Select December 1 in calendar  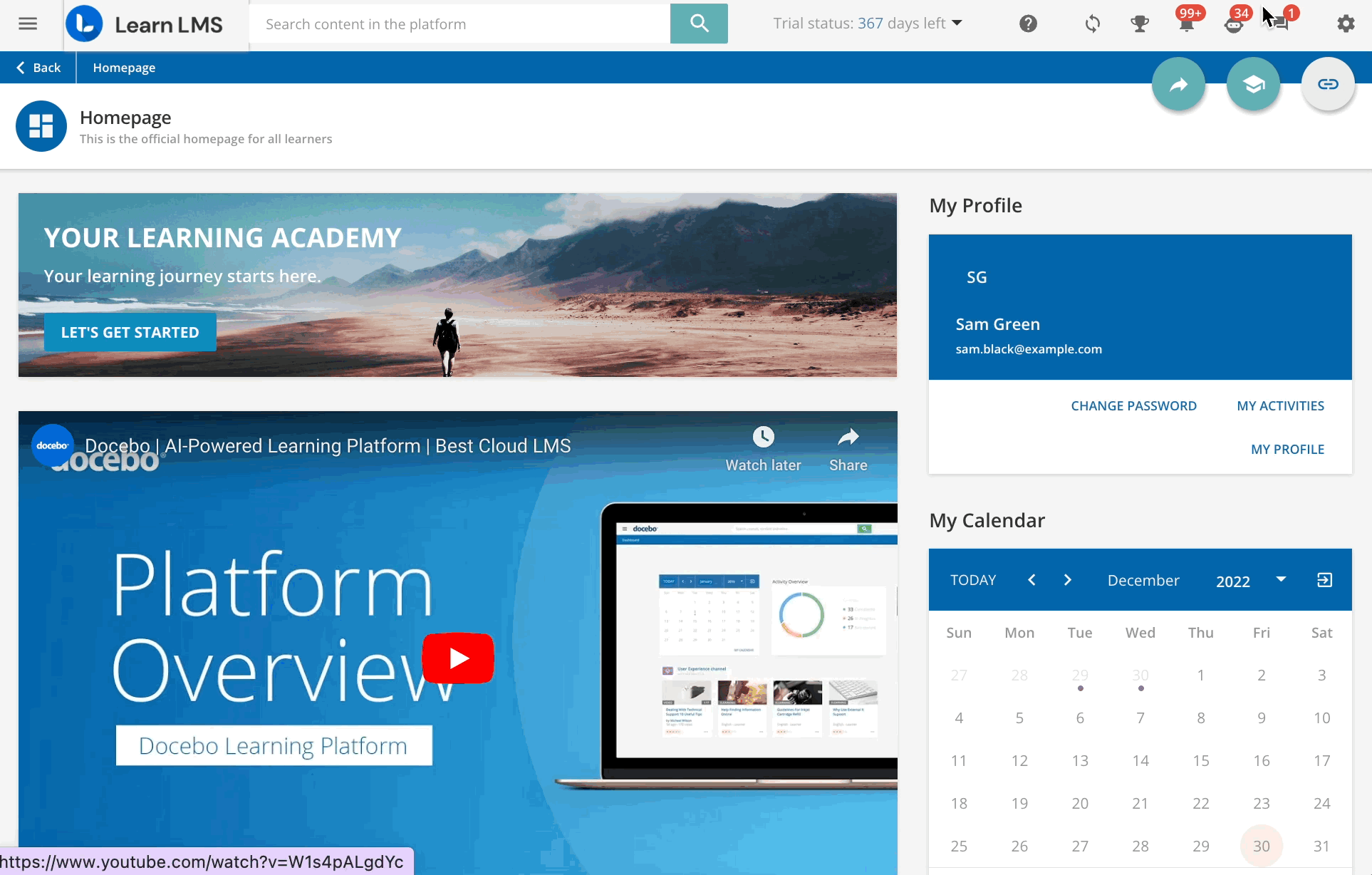click(x=1201, y=675)
